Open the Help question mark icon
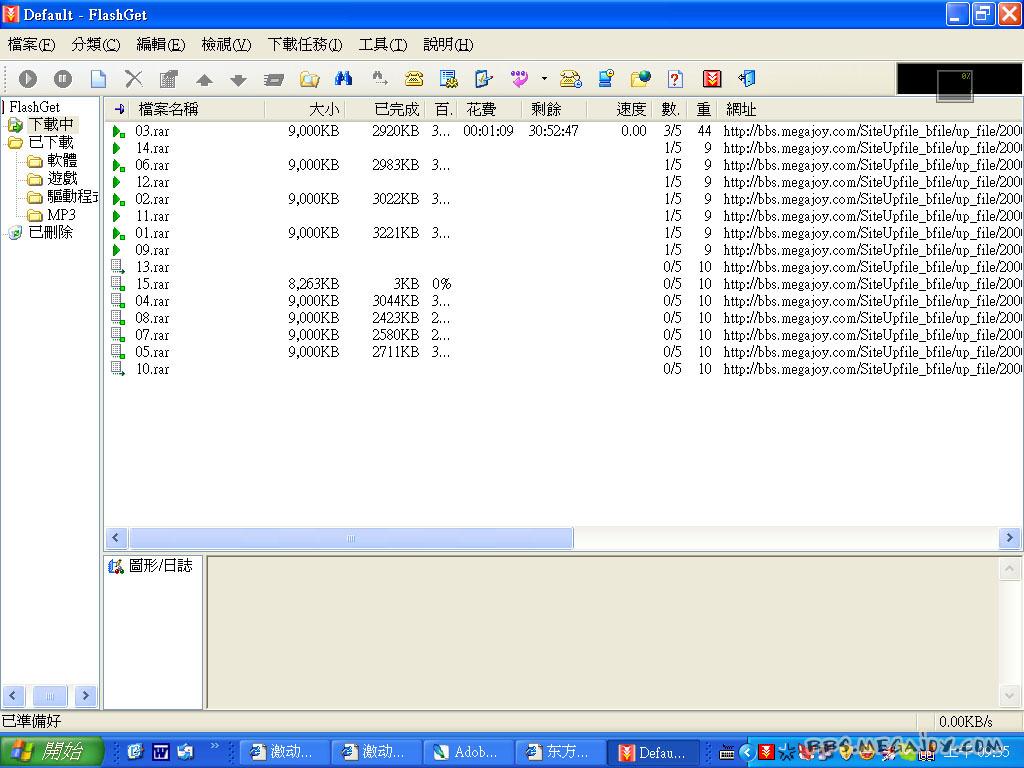This screenshot has width=1024, height=768. [675, 79]
